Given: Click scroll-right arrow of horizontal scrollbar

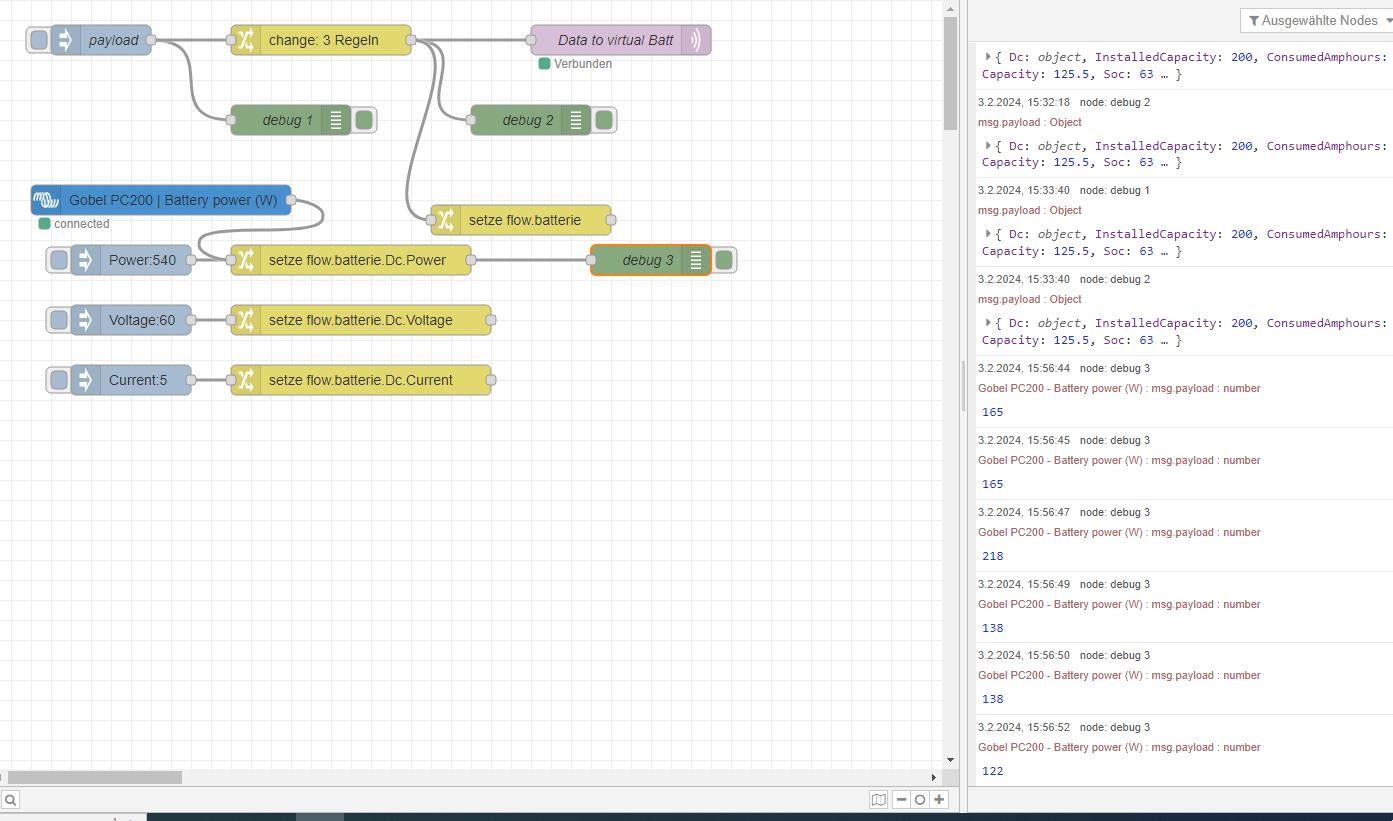Looking at the screenshot, I should [935, 777].
